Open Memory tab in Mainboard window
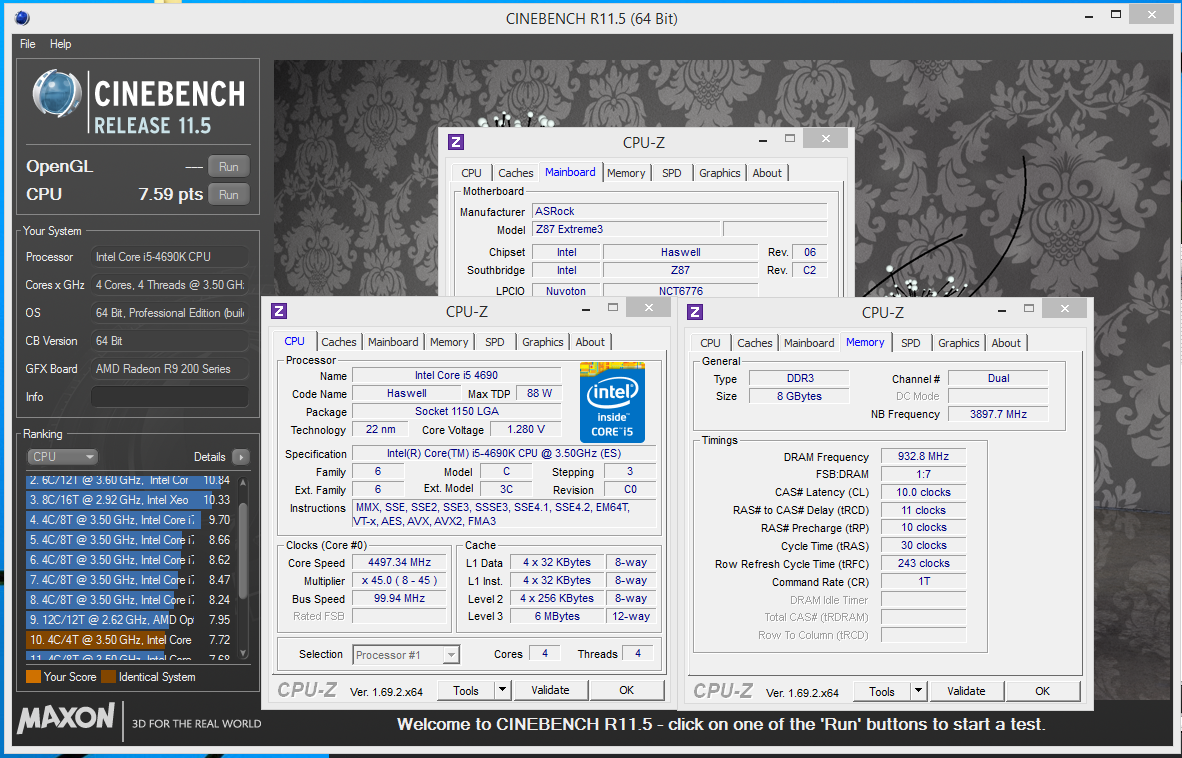 (626, 173)
